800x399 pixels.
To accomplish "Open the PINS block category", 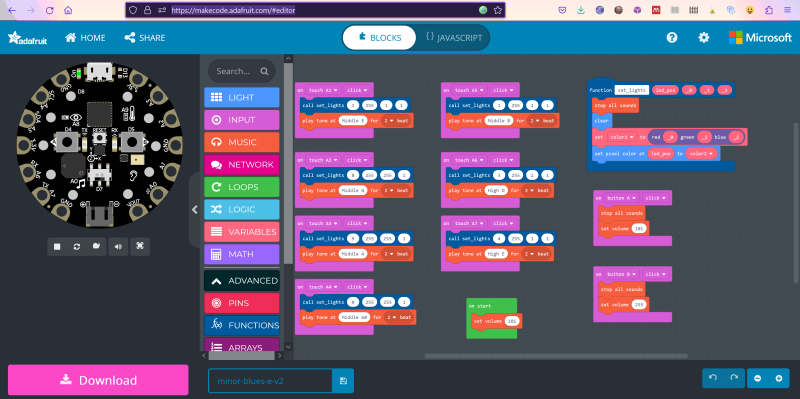I will pos(242,303).
